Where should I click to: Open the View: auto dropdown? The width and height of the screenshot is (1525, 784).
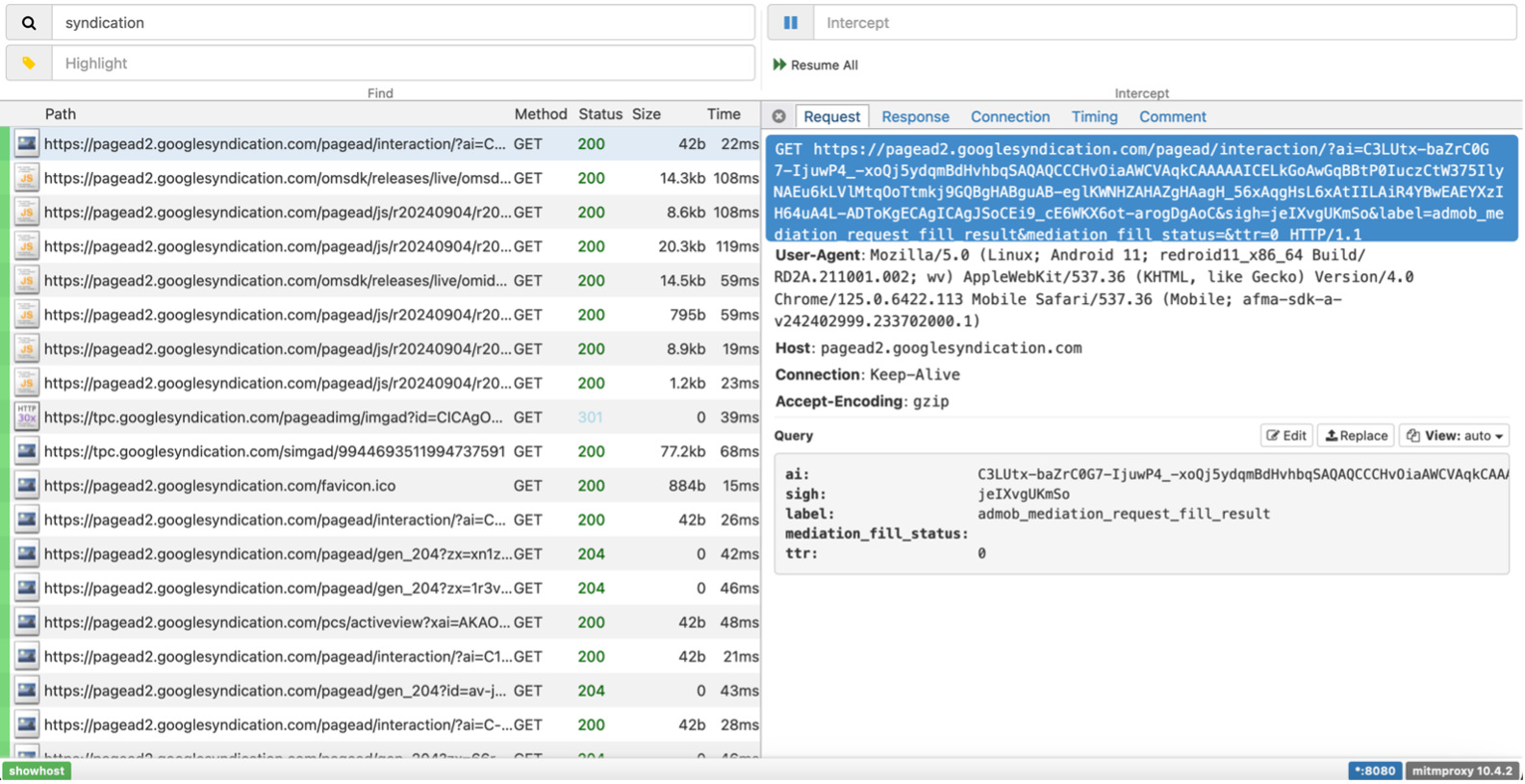(1453, 436)
